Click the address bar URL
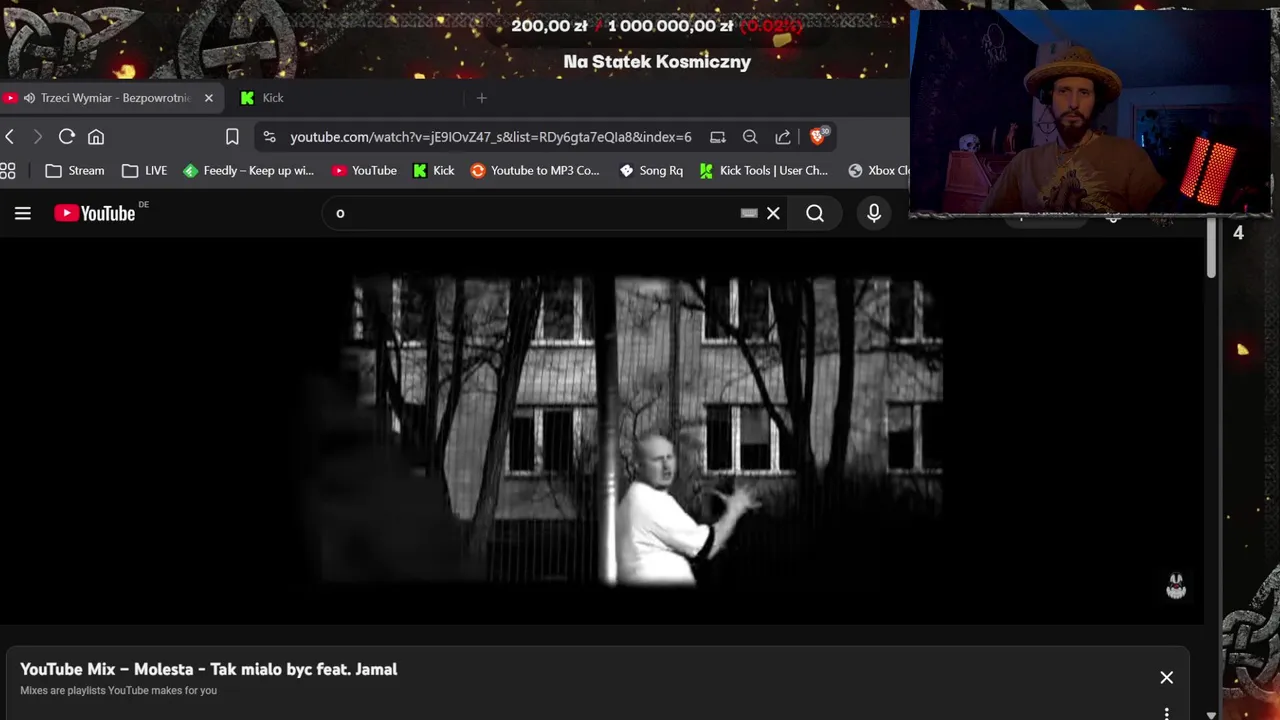Image resolution: width=1280 pixels, height=720 pixels. (491, 137)
